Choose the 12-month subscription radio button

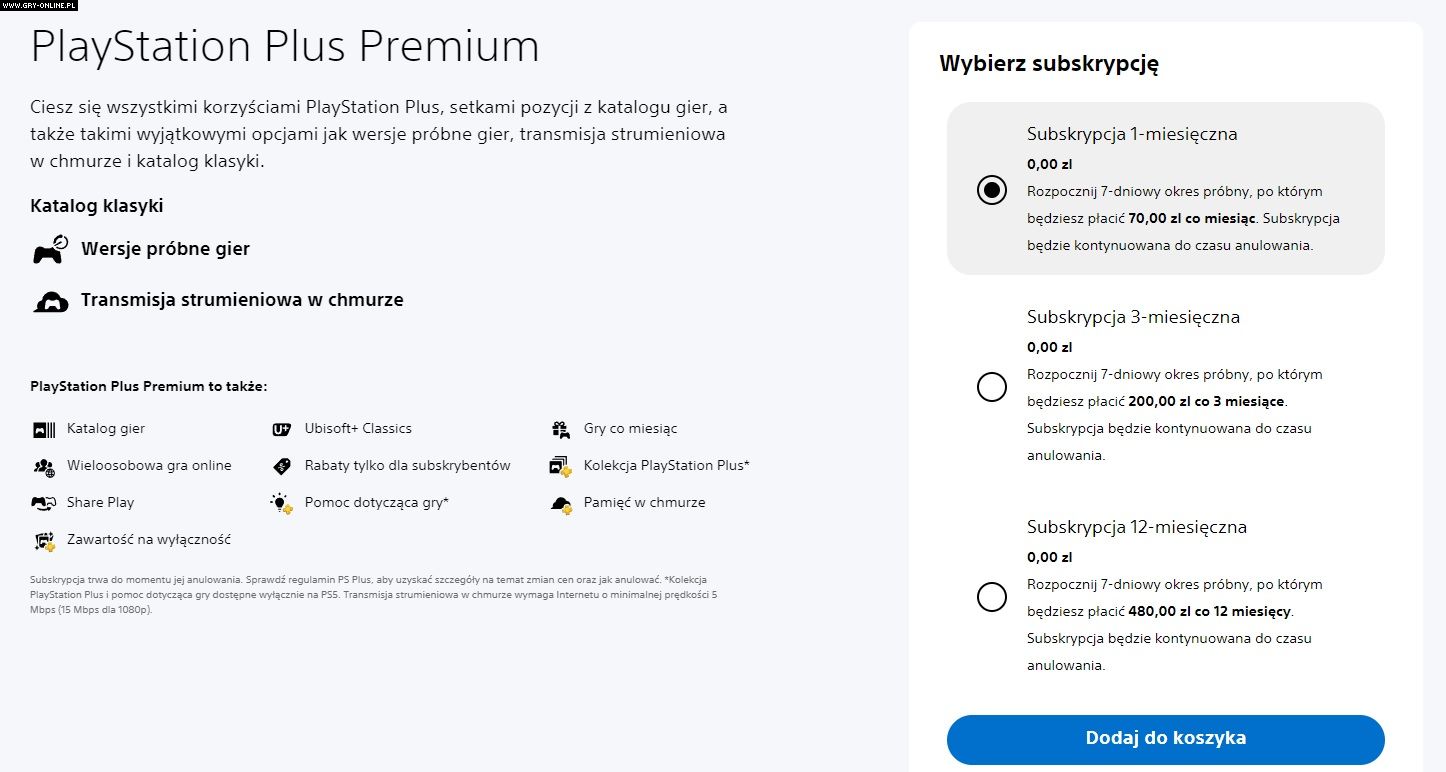pos(992,597)
